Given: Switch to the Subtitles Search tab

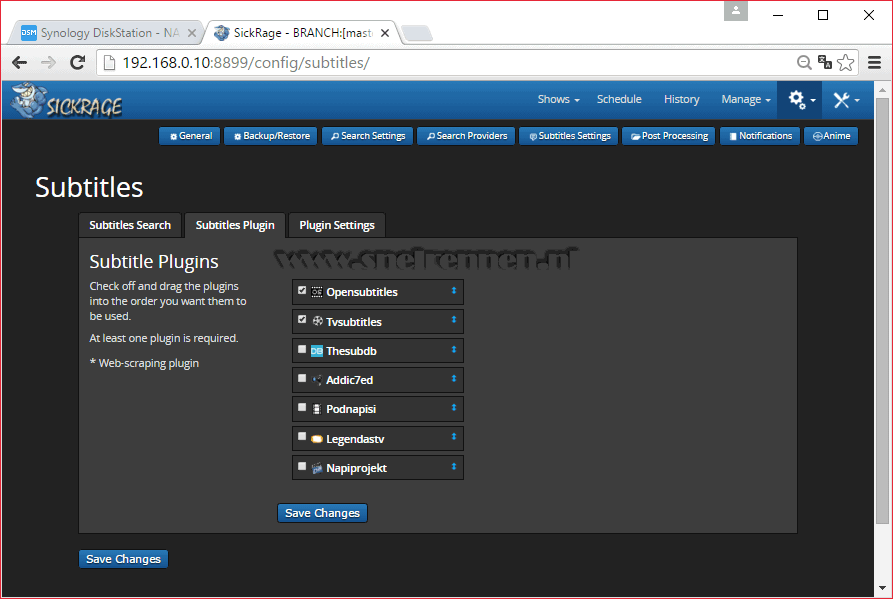Looking at the screenshot, I should pos(130,225).
